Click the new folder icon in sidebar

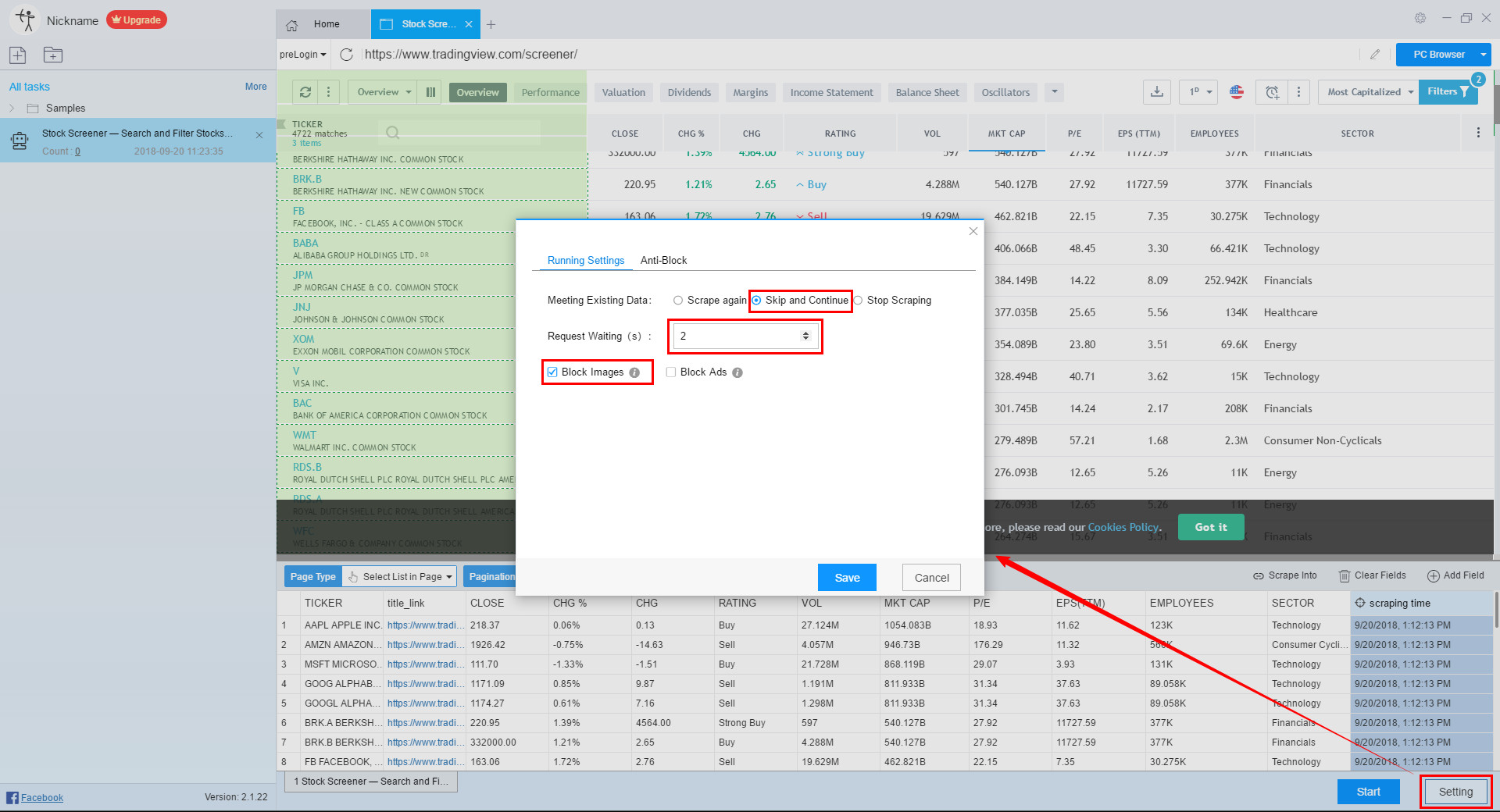coord(52,55)
